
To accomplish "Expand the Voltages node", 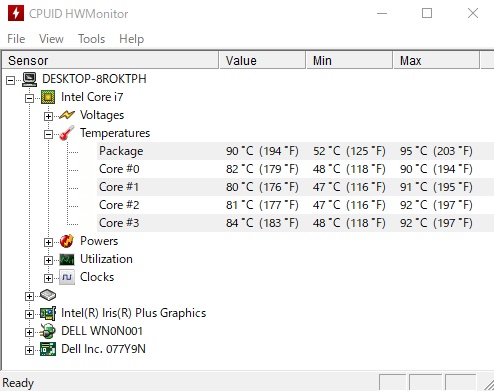I will [x=48, y=116].
